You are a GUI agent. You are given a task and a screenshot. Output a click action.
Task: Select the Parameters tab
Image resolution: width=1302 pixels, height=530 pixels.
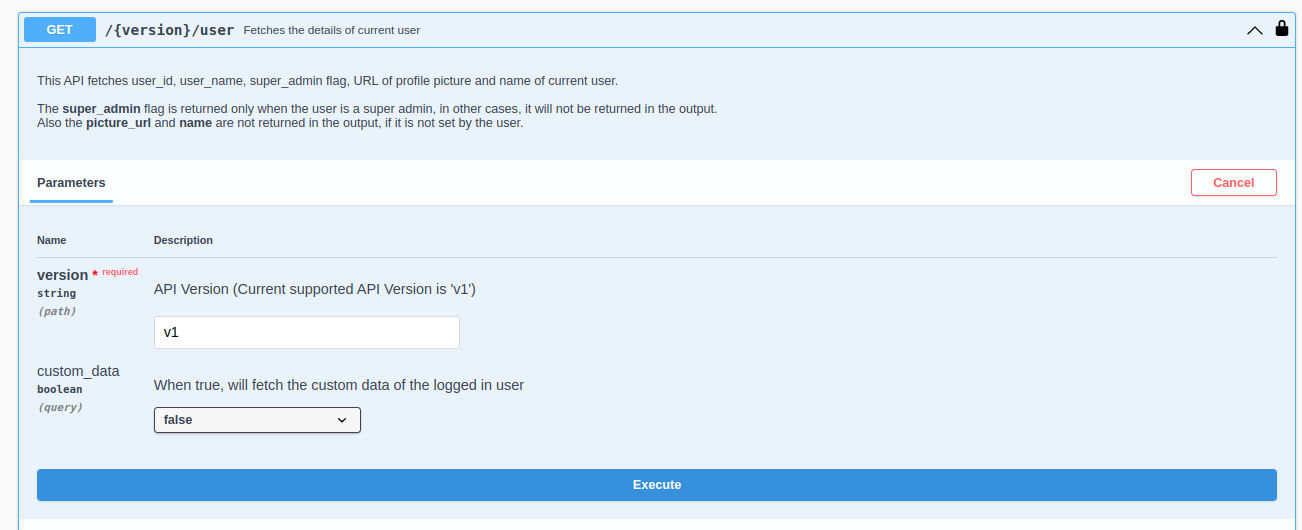(71, 183)
